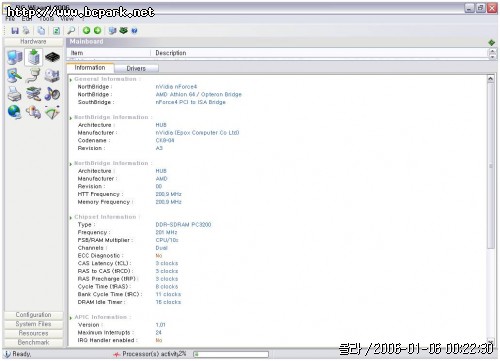Open the Devices stacked-hardware icon

pyautogui.click(x=34, y=94)
